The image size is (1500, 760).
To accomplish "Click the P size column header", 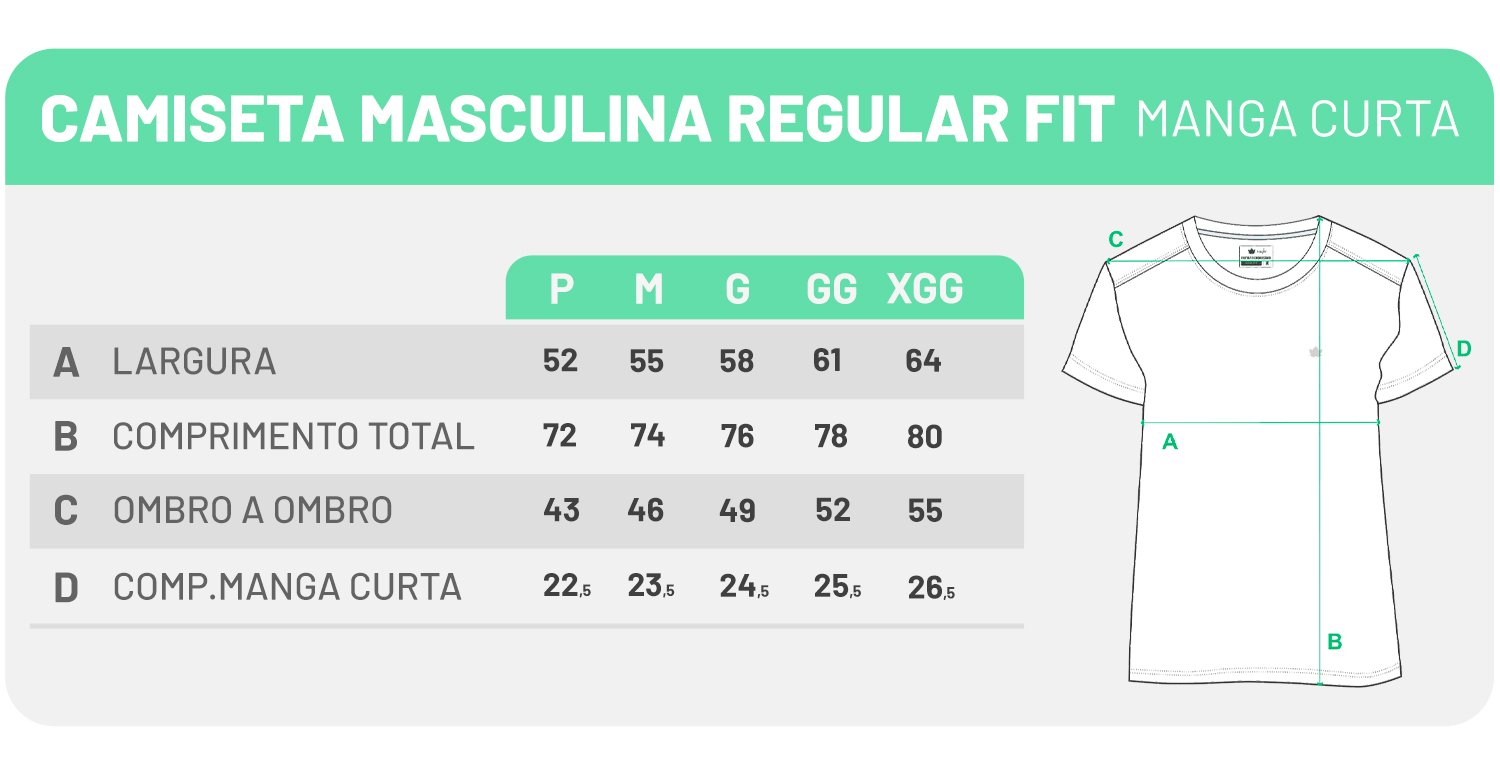I will [561, 290].
